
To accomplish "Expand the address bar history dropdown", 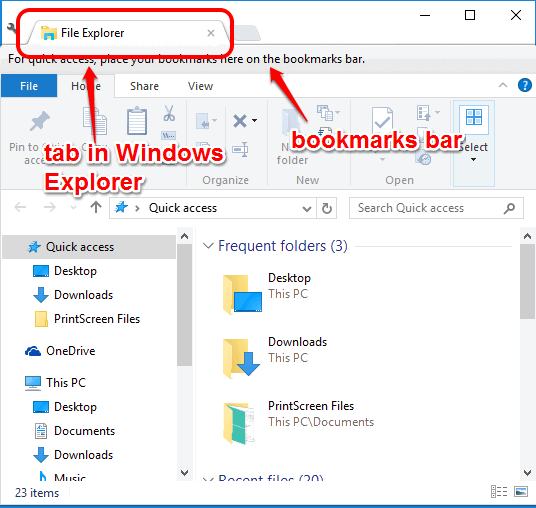I will [x=307, y=208].
